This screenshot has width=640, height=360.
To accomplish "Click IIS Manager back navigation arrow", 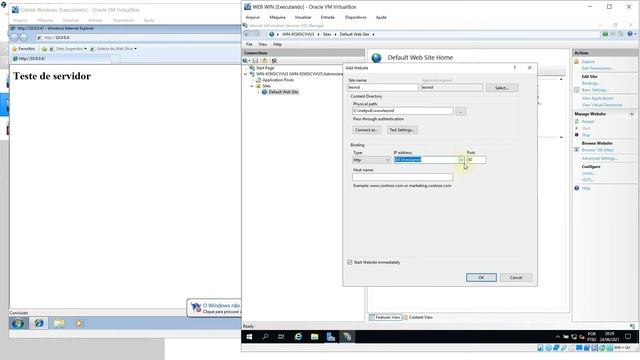I will (x=247, y=34).
